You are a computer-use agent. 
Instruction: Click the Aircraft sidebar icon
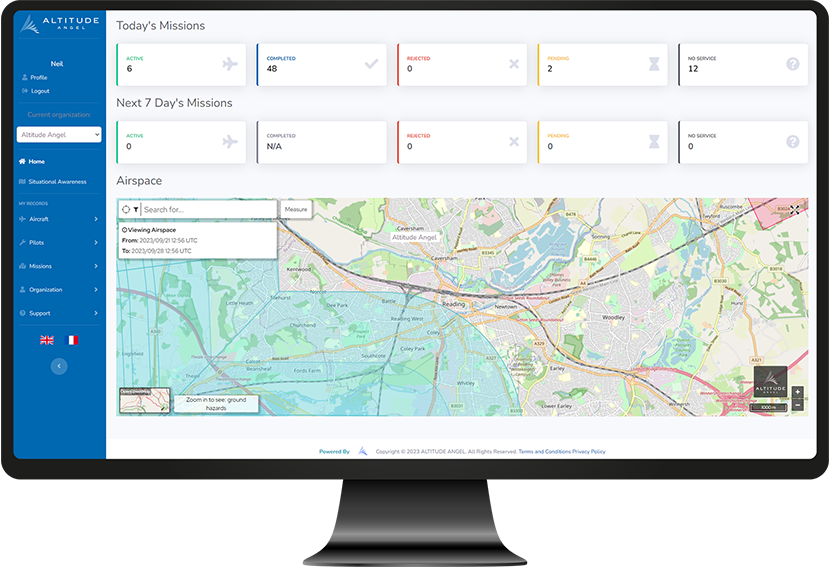coord(22,219)
